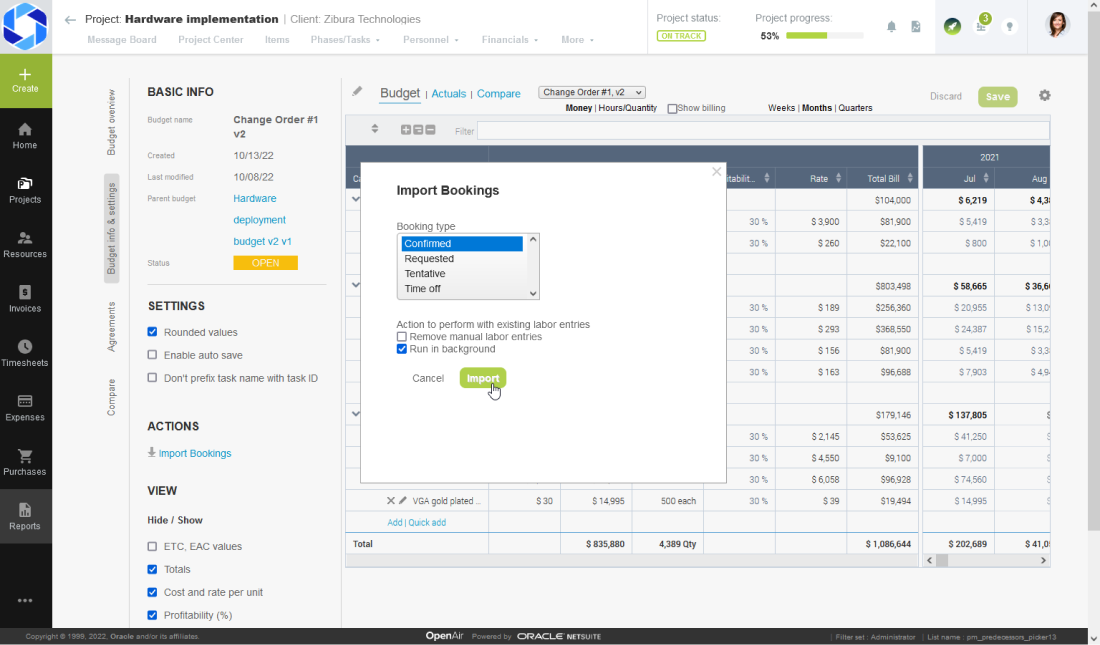
Task: Click the lightbulb tips icon
Action: click(x=1009, y=27)
